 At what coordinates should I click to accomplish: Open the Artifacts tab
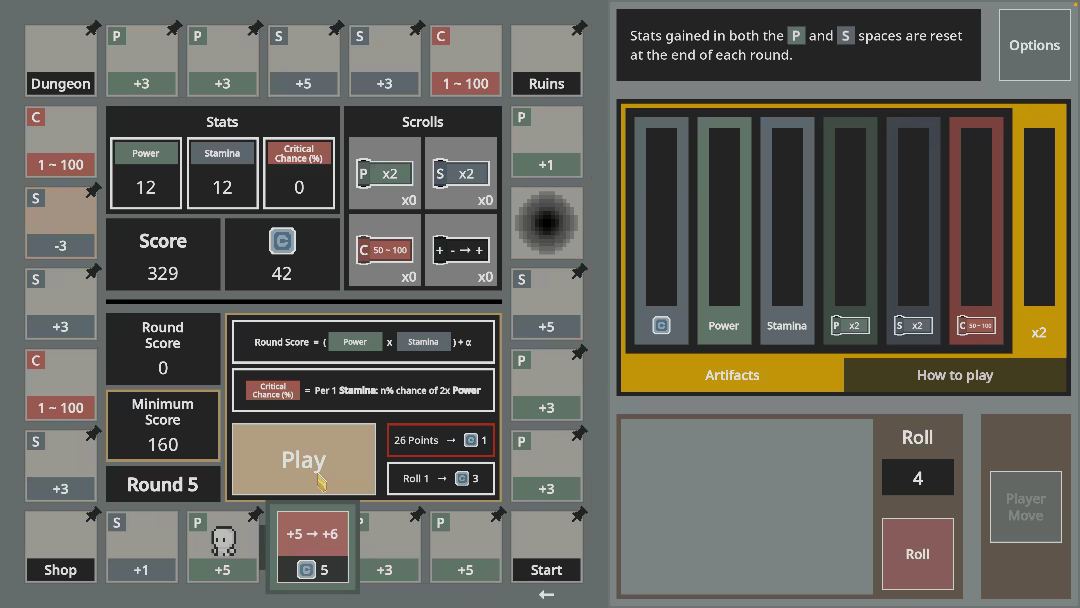[x=732, y=375]
